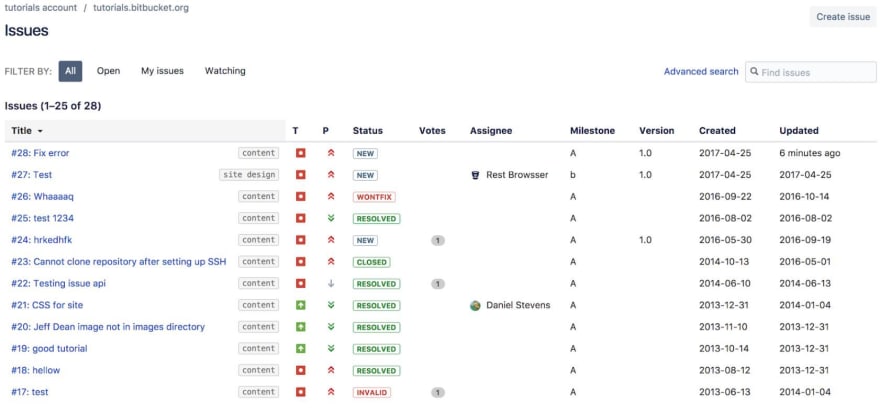Screen dimensions: 880x412
Task: Open the tutorials.bitbucket.org breadcrumb
Action: [x=141, y=8]
